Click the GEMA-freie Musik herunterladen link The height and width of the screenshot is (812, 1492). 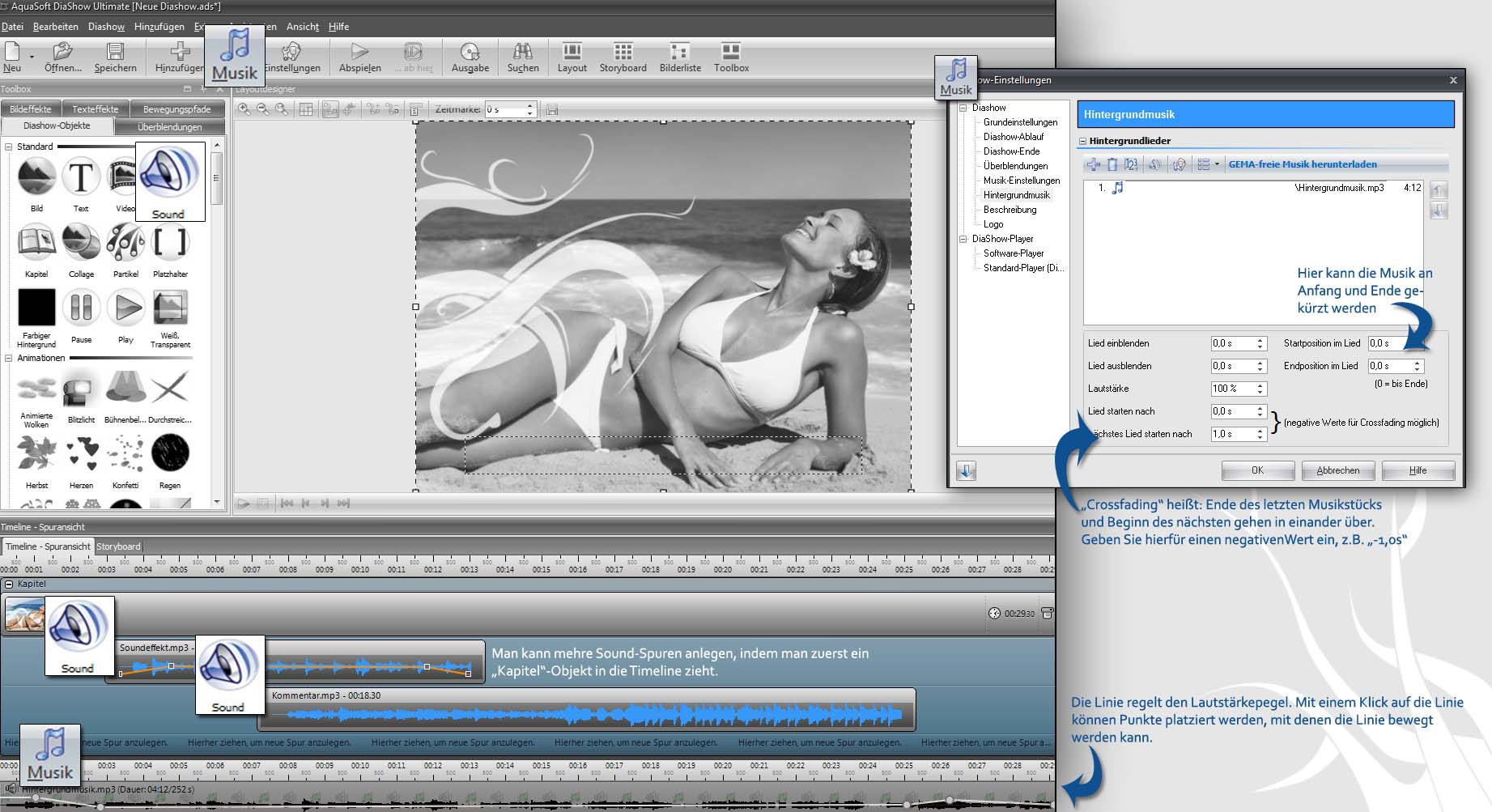point(1302,164)
